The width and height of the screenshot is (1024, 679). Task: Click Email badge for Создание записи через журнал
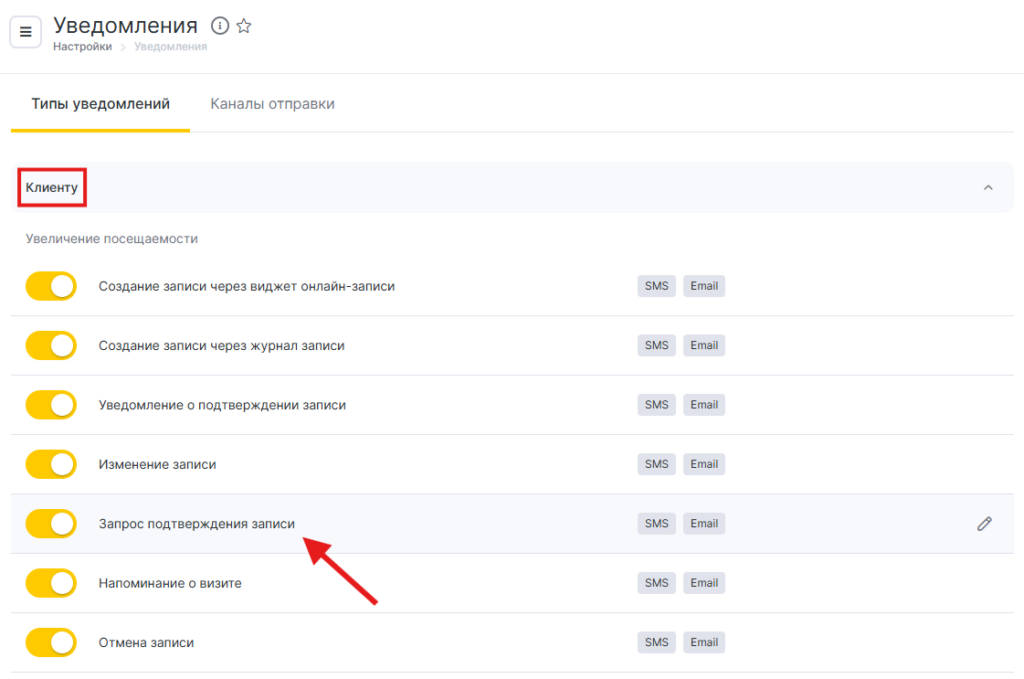point(704,345)
